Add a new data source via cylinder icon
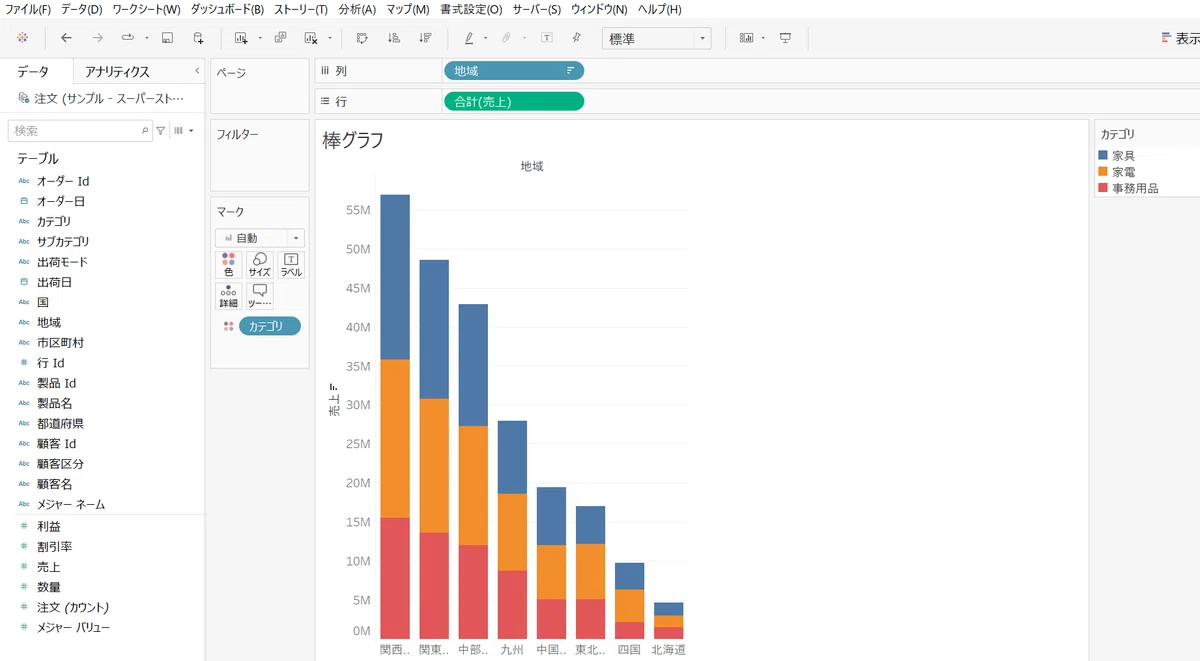Screen dimensions: 1200x661 tap(198, 38)
